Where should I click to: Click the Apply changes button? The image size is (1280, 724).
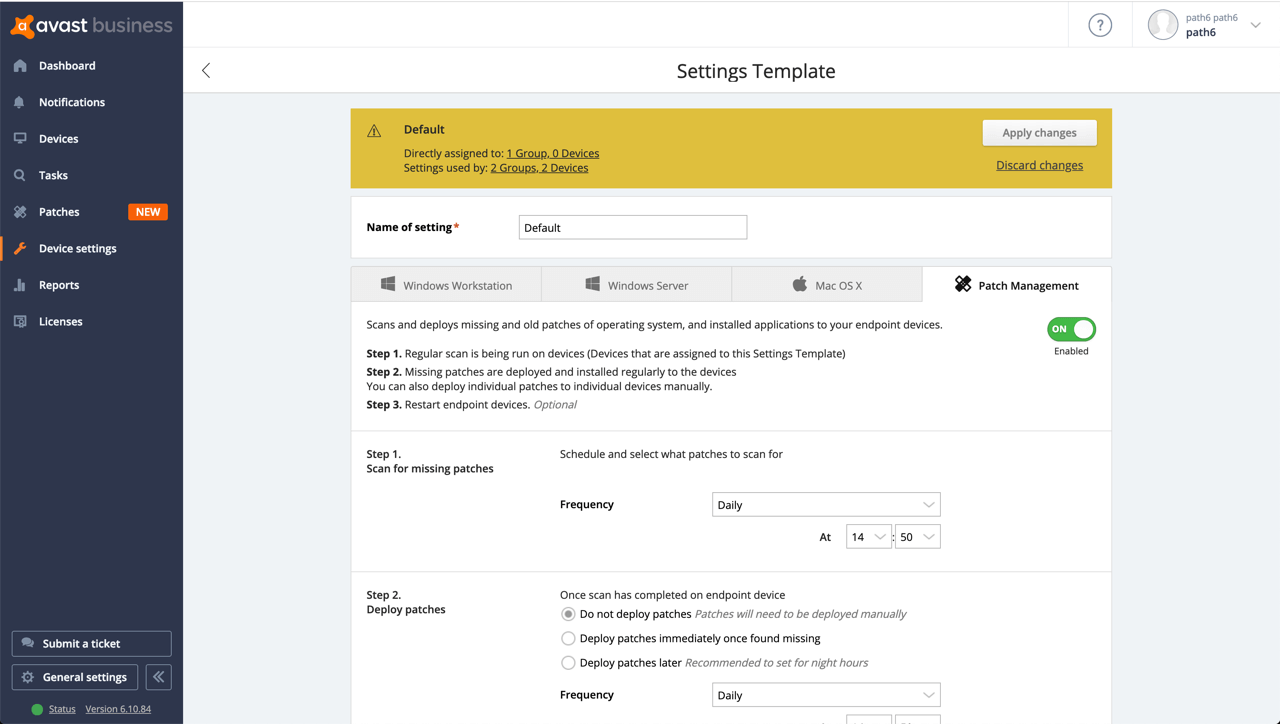tap(1039, 133)
